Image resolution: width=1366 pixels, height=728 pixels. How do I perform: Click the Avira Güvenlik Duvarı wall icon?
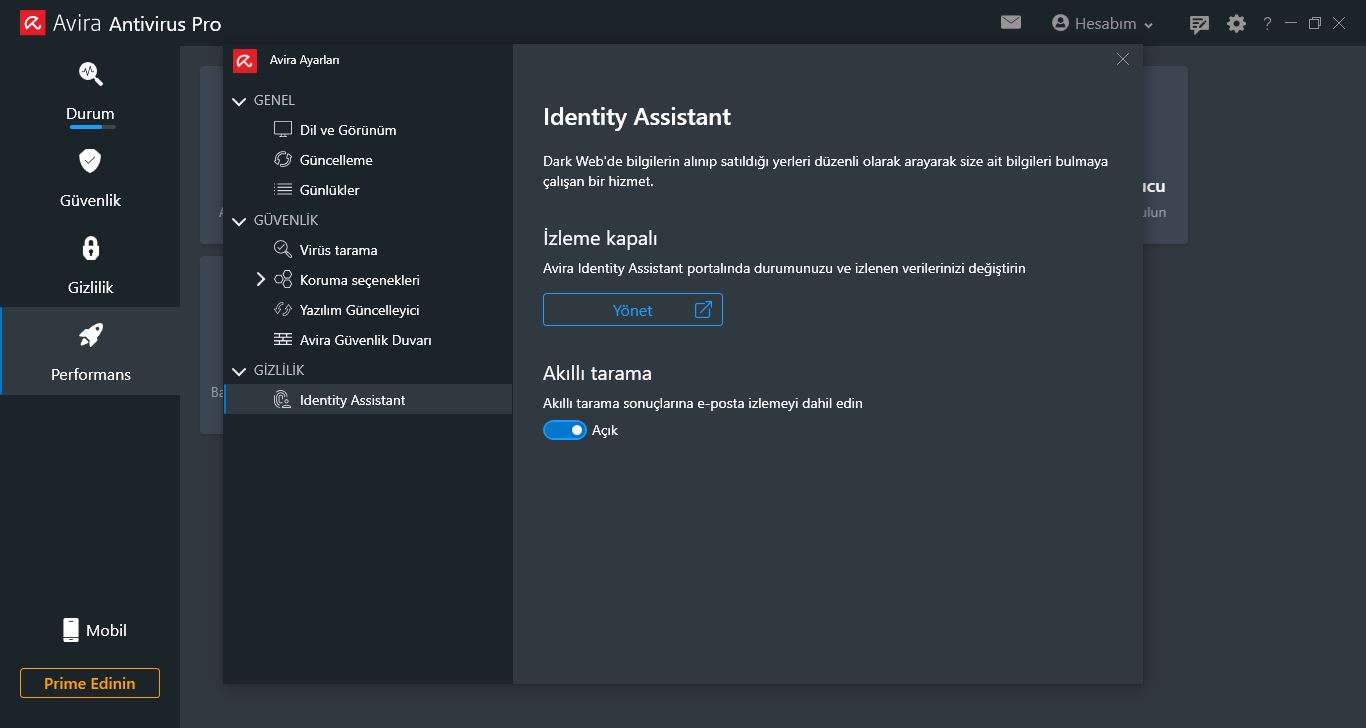point(283,340)
